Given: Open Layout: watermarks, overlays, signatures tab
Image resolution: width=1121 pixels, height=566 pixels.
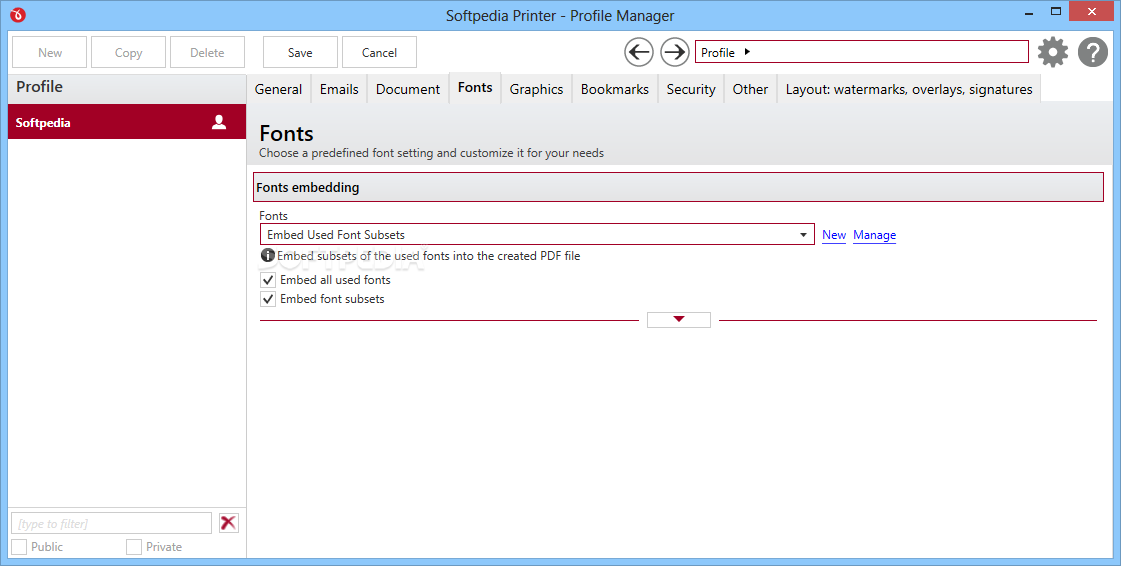Looking at the screenshot, I should click(x=909, y=89).
